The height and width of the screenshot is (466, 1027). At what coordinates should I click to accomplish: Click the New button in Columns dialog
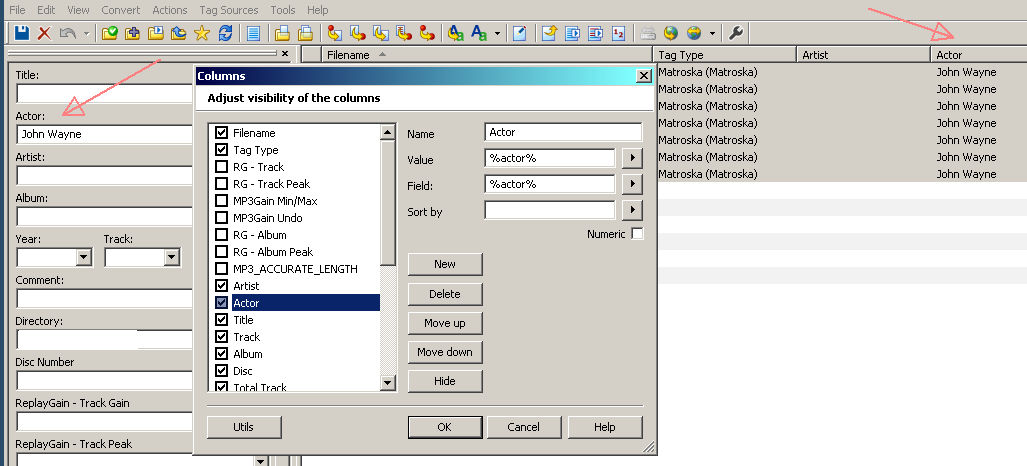tap(445, 264)
